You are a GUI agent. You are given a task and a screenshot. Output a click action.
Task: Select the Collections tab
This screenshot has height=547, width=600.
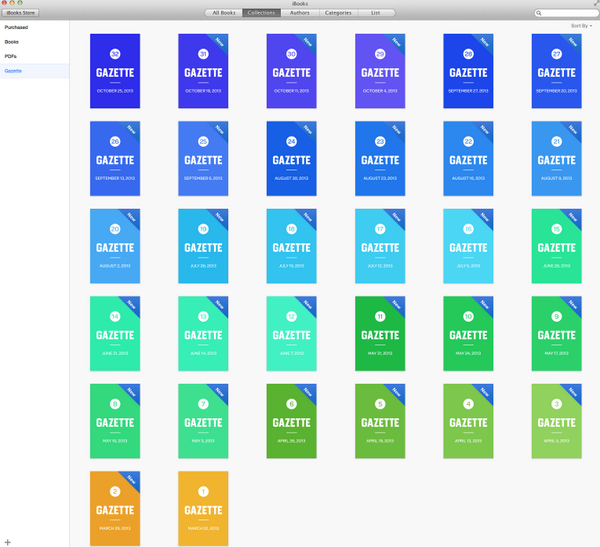(x=261, y=13)
